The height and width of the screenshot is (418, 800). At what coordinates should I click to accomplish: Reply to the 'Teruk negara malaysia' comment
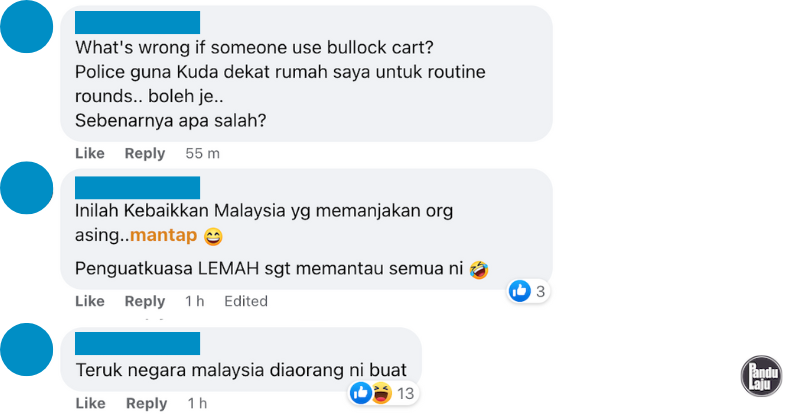click(x=146, y=403)
